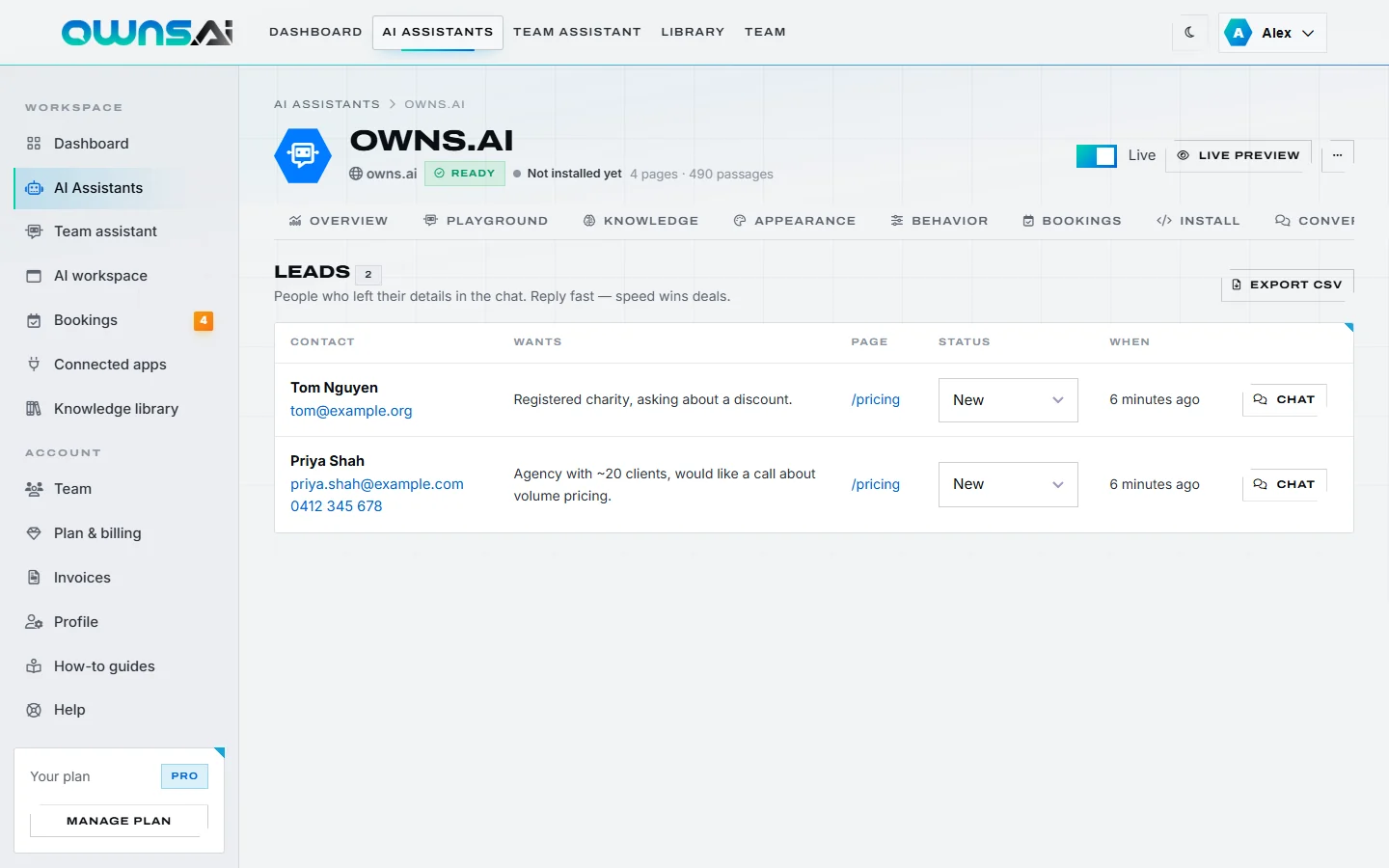The image size is (1389, 868).
Task: Click the Connected apps plug icon
Action: pyautogui.click(x=34, y=365)
